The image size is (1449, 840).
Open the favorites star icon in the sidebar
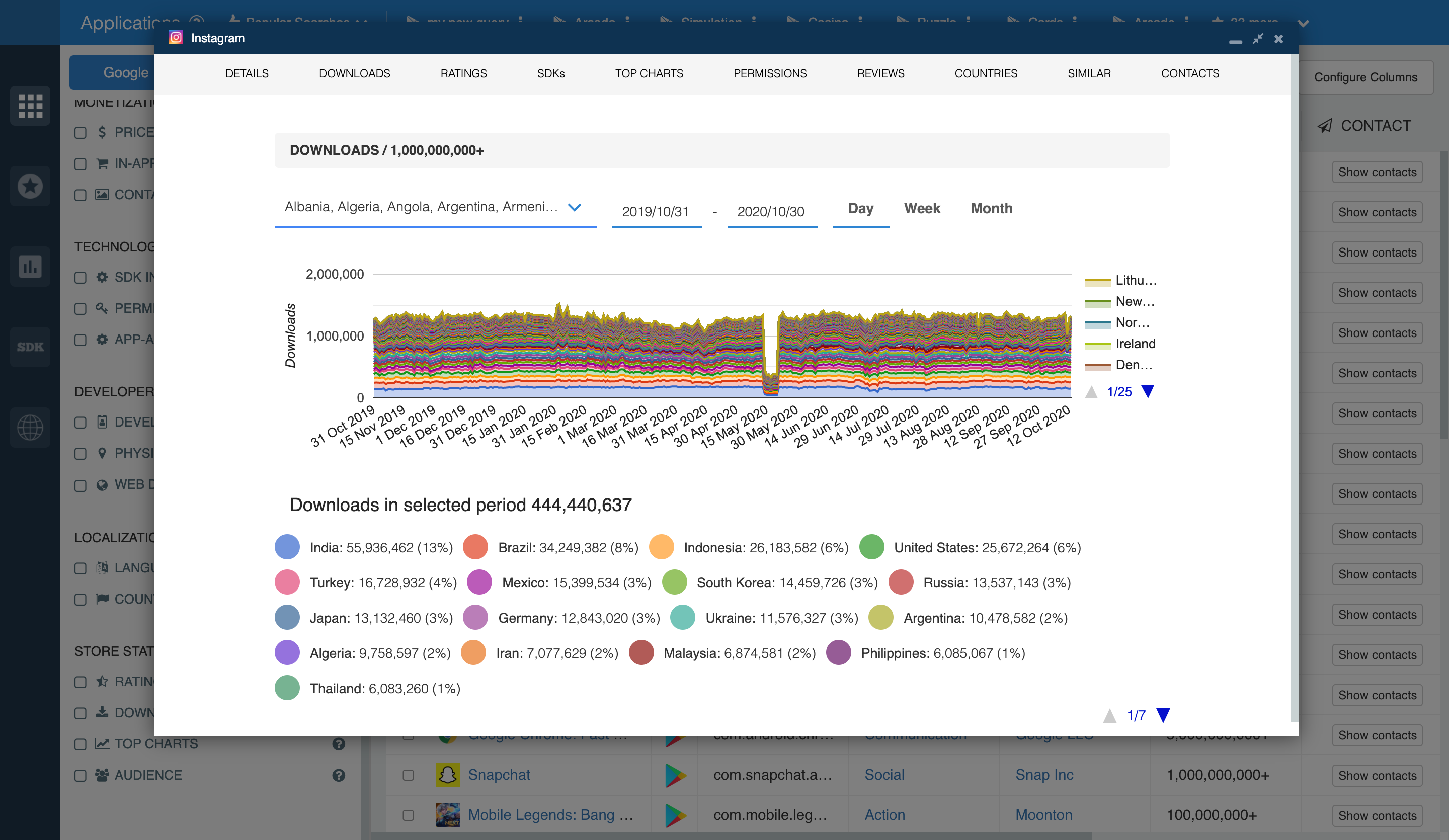click(x=30, y=186)
